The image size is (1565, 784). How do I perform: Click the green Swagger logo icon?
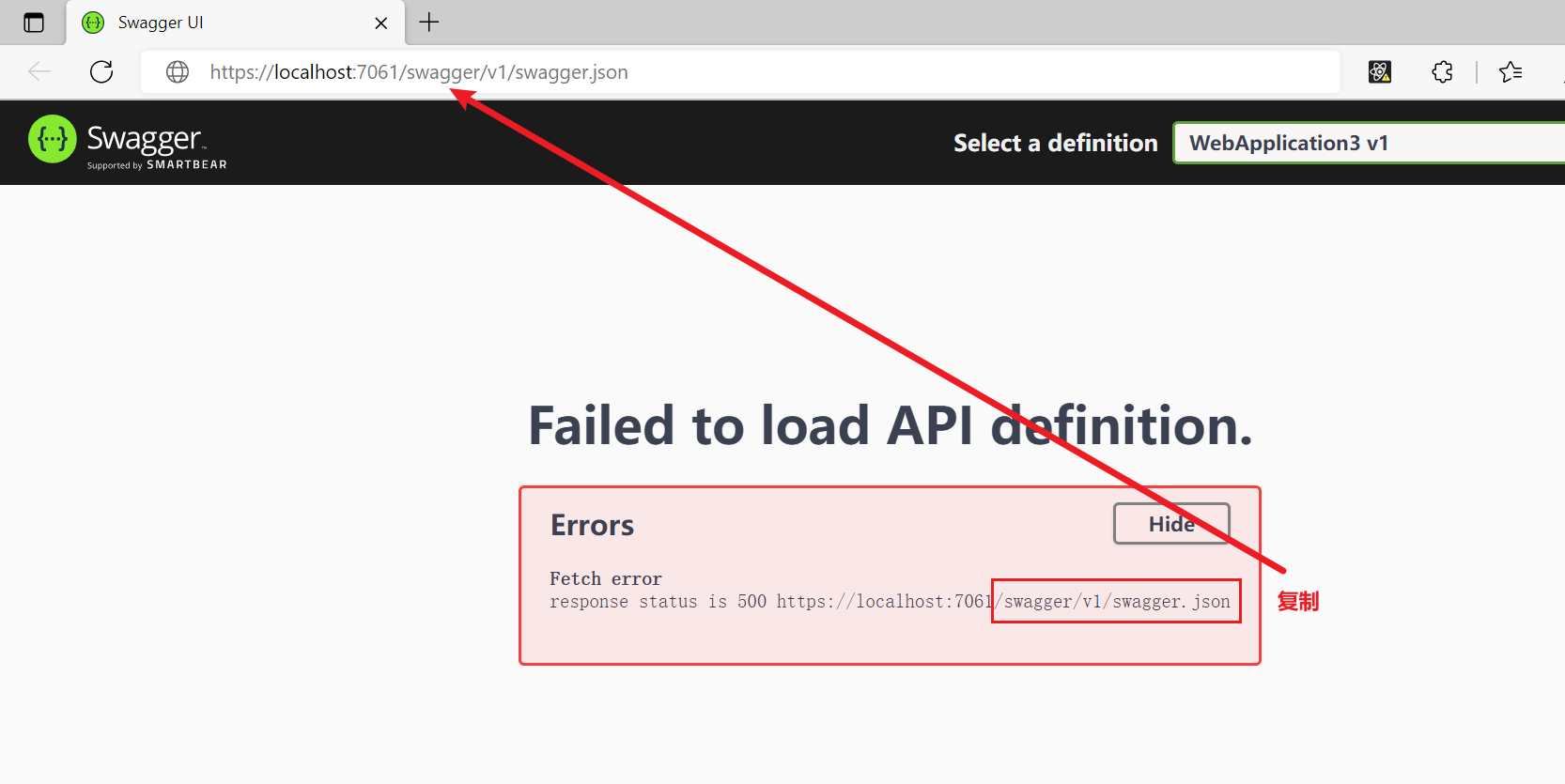[x=53, y=139]
